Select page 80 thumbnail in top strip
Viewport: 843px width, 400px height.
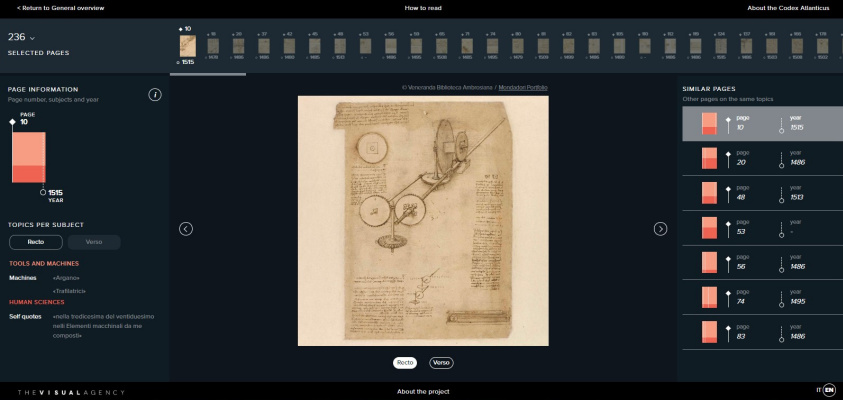point(518,46)
